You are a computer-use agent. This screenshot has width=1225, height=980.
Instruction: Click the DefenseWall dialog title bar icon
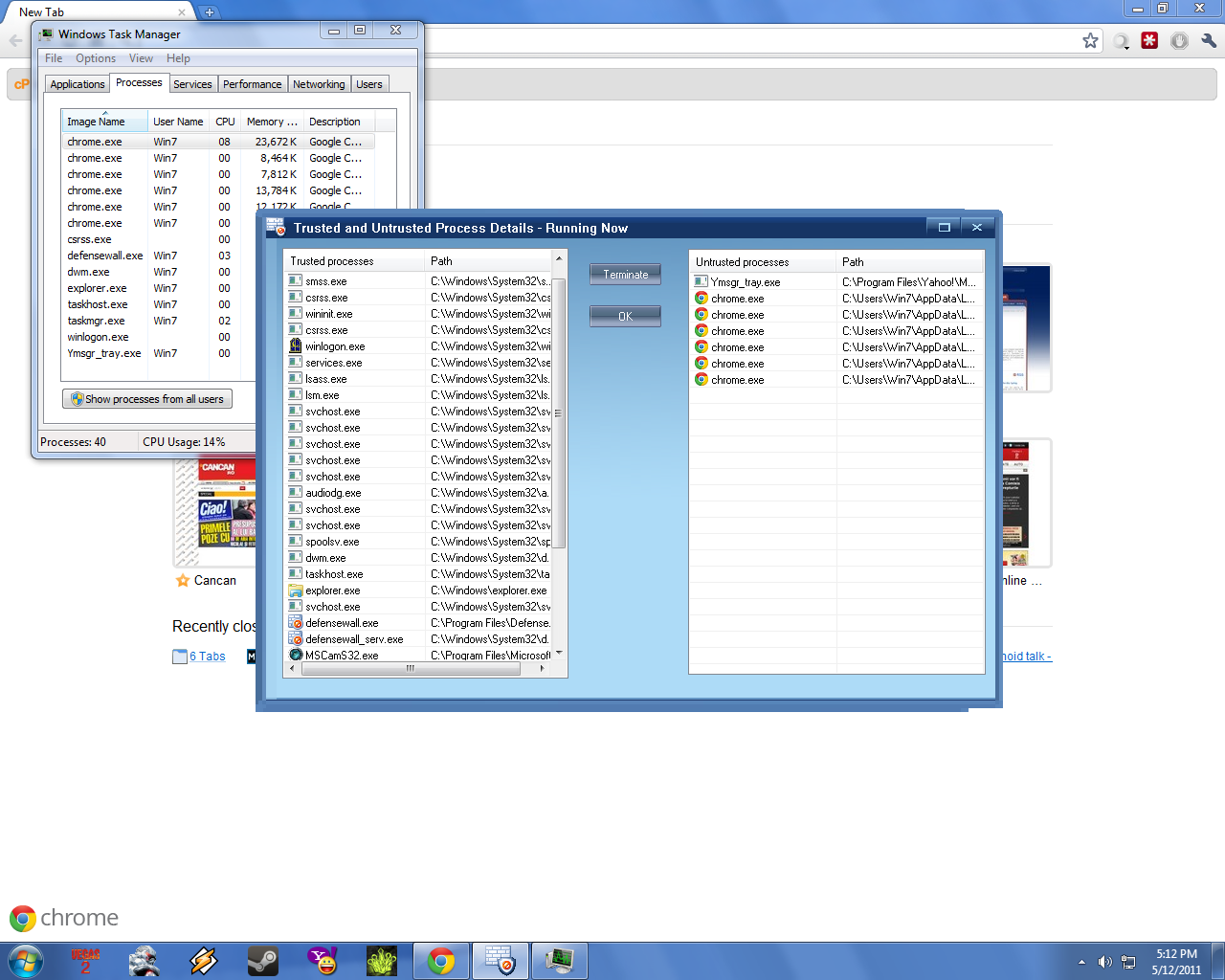[x=275, y=228]
